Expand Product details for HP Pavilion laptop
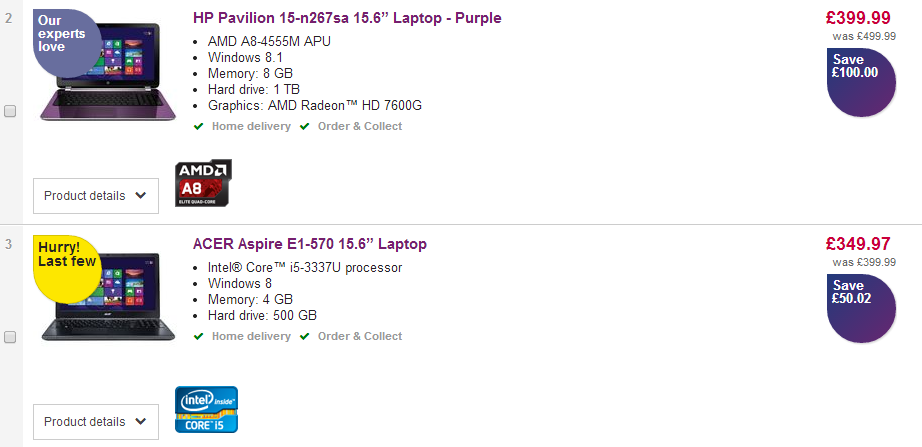 (96, 196)
